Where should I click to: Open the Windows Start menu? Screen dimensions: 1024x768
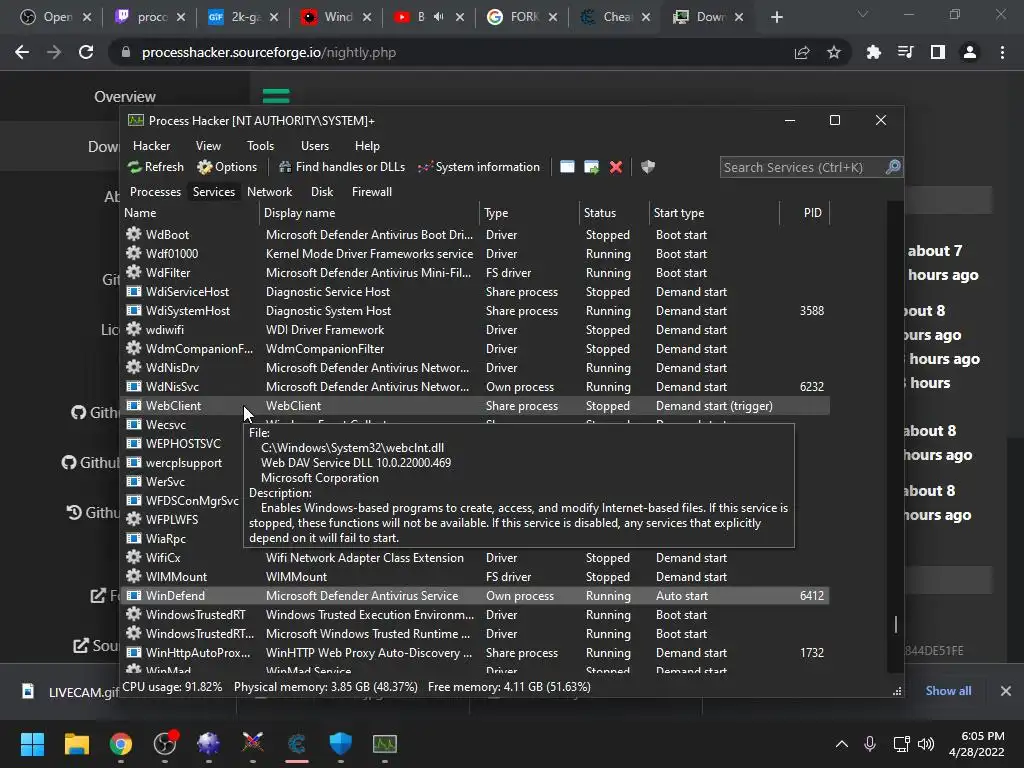point(32,744)
